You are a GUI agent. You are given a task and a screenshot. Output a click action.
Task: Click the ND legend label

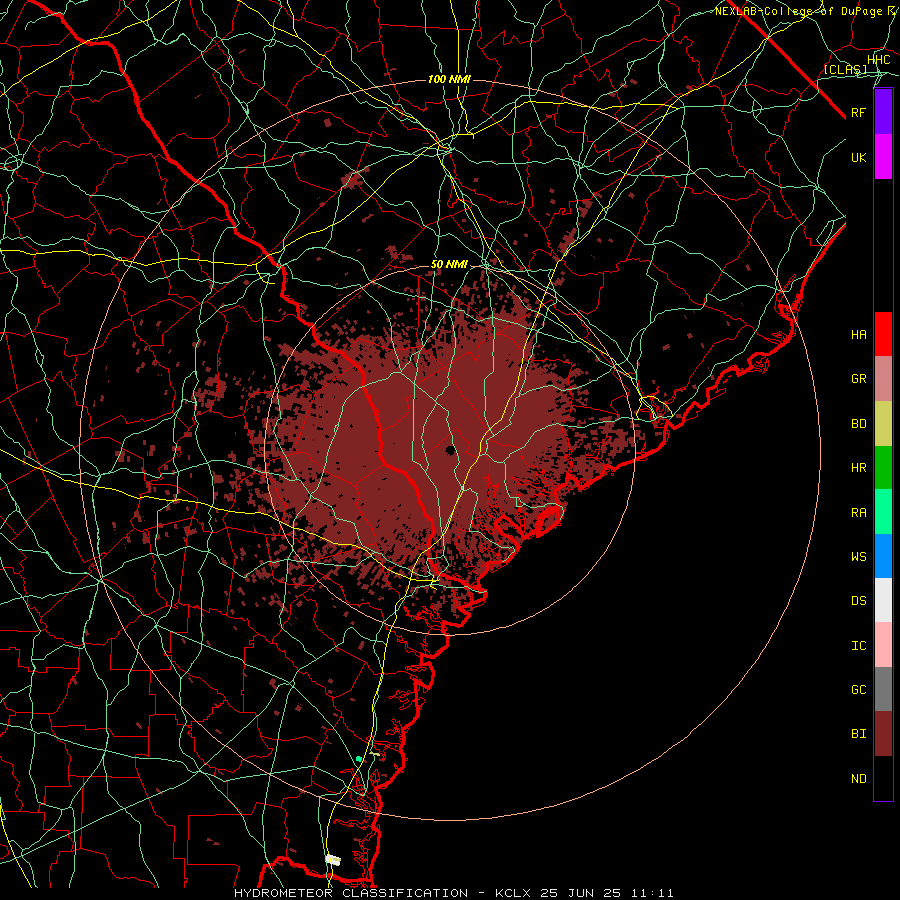859,779
